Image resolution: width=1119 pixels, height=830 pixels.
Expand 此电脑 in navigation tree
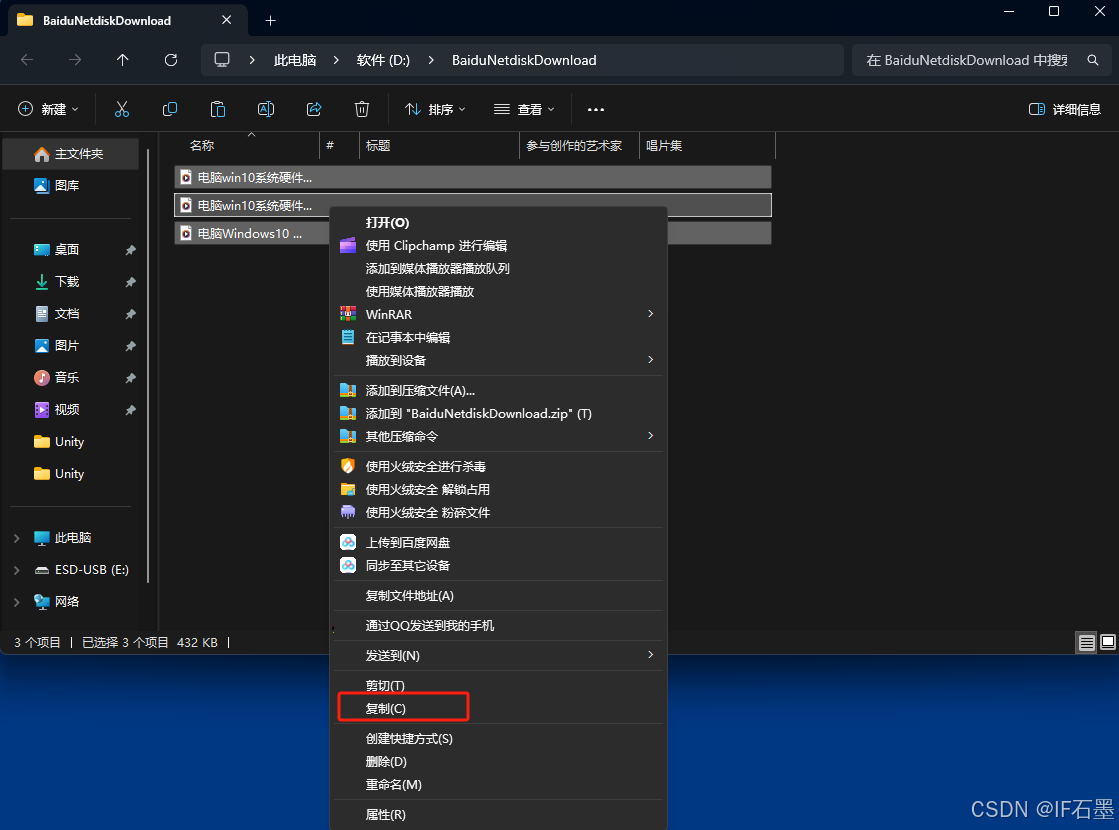(x=16, y=538)
